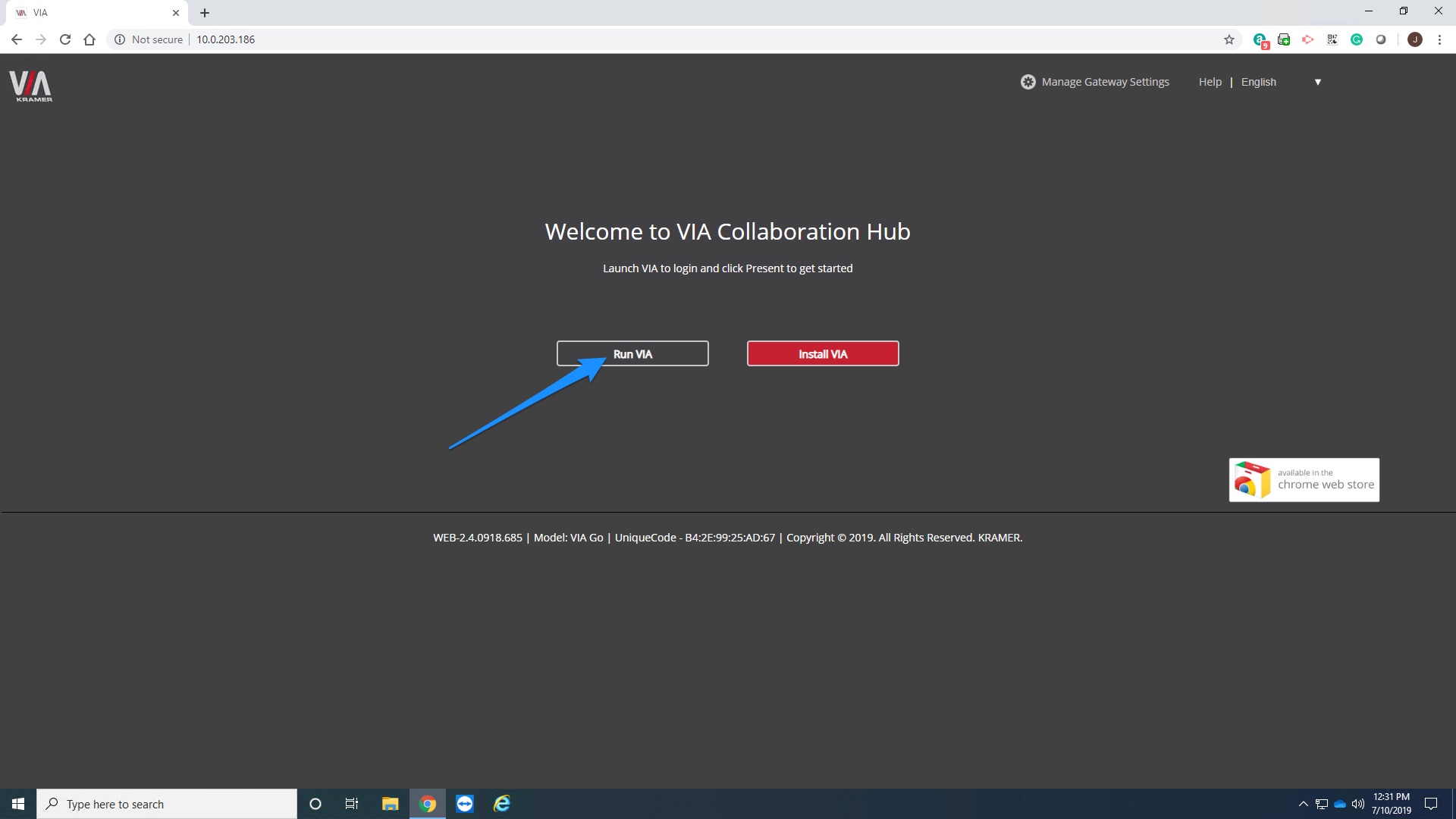The height and width of the screenshot is (819, 1456).
Task: Open the volume control tray icon
Action: [1358, 804]
